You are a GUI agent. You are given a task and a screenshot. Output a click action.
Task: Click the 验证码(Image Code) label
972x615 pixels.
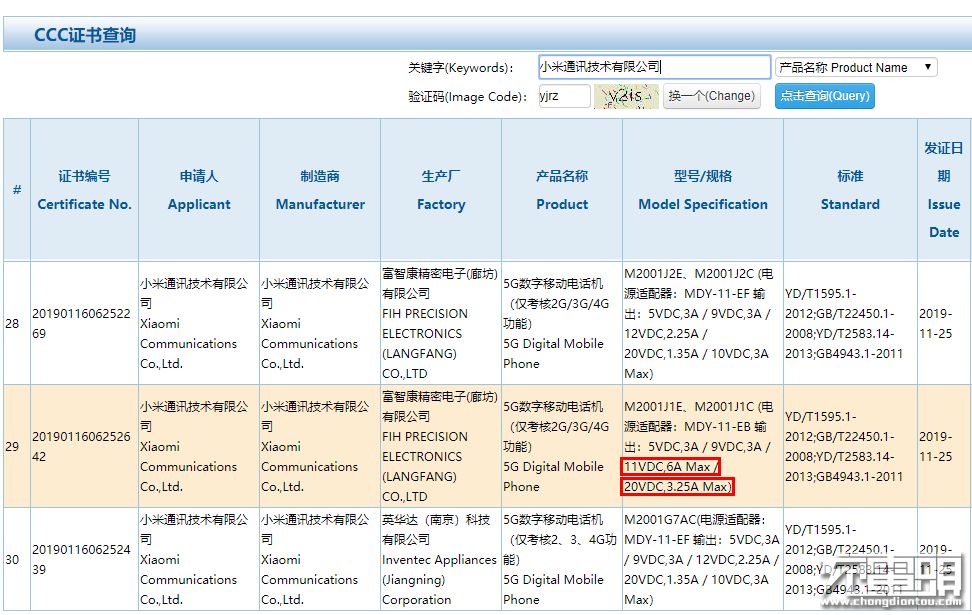(467, 97)
